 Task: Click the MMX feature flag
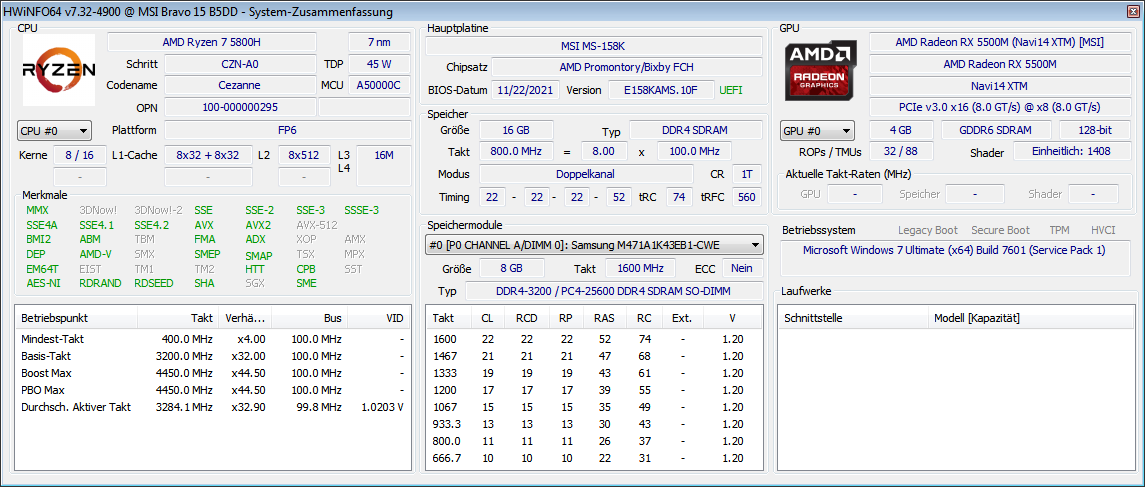[x=37, y=210]
